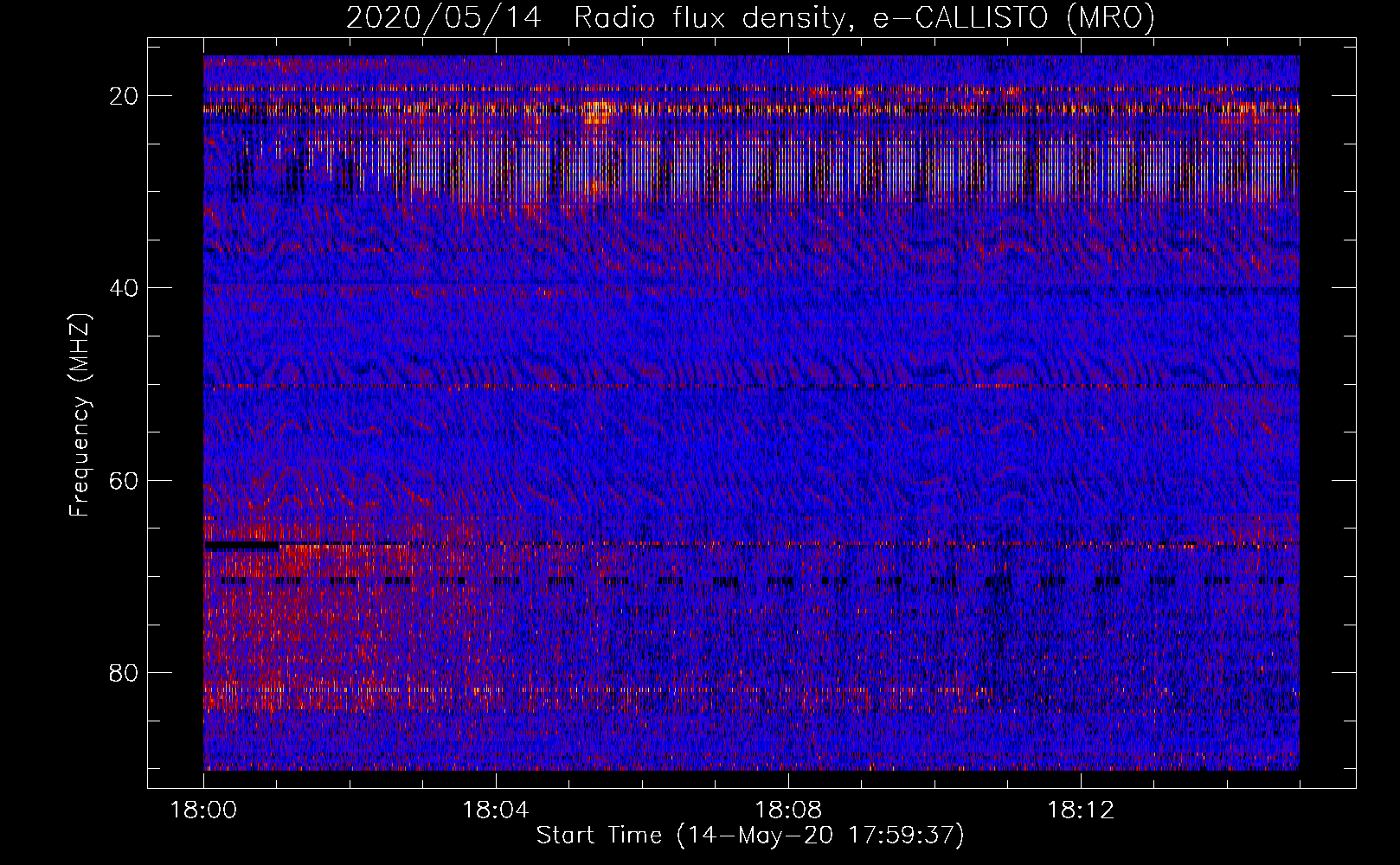Image resolution: width=1400 pixels, height=865 pixels.
Task: Click the plot title '2020/05/14 Radio flux density, e-CALLISTO (MRO)'
Action: click(750, 17)
